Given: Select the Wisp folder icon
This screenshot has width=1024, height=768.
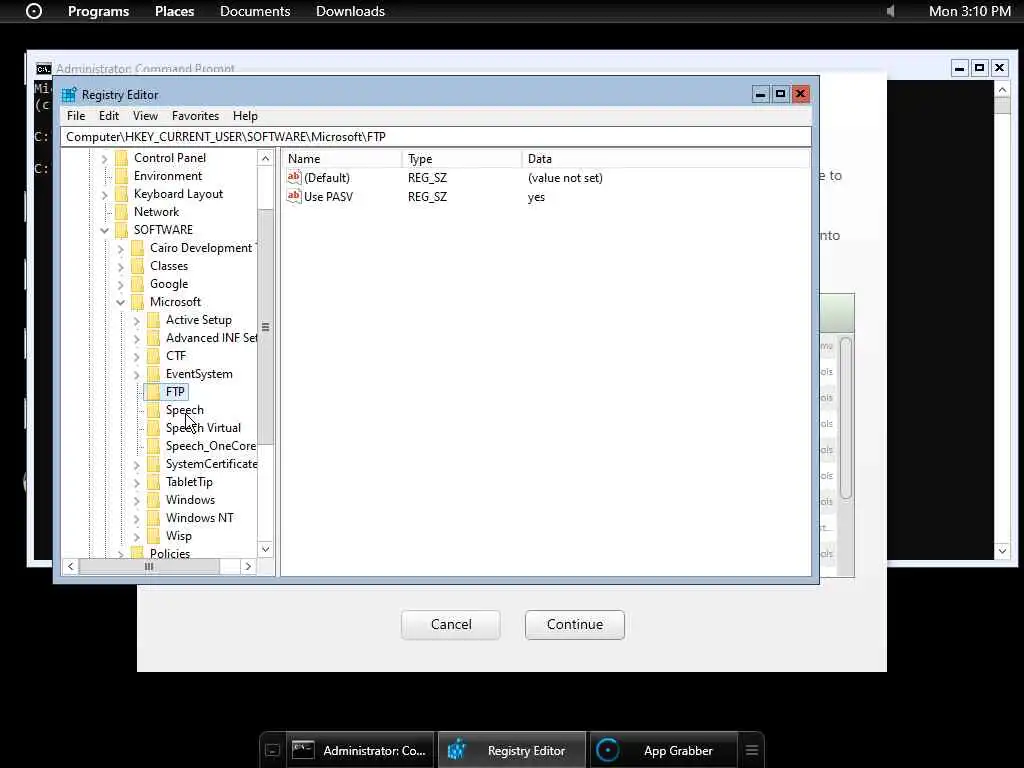Looking at the screenshot, I should tap(153, 536).
